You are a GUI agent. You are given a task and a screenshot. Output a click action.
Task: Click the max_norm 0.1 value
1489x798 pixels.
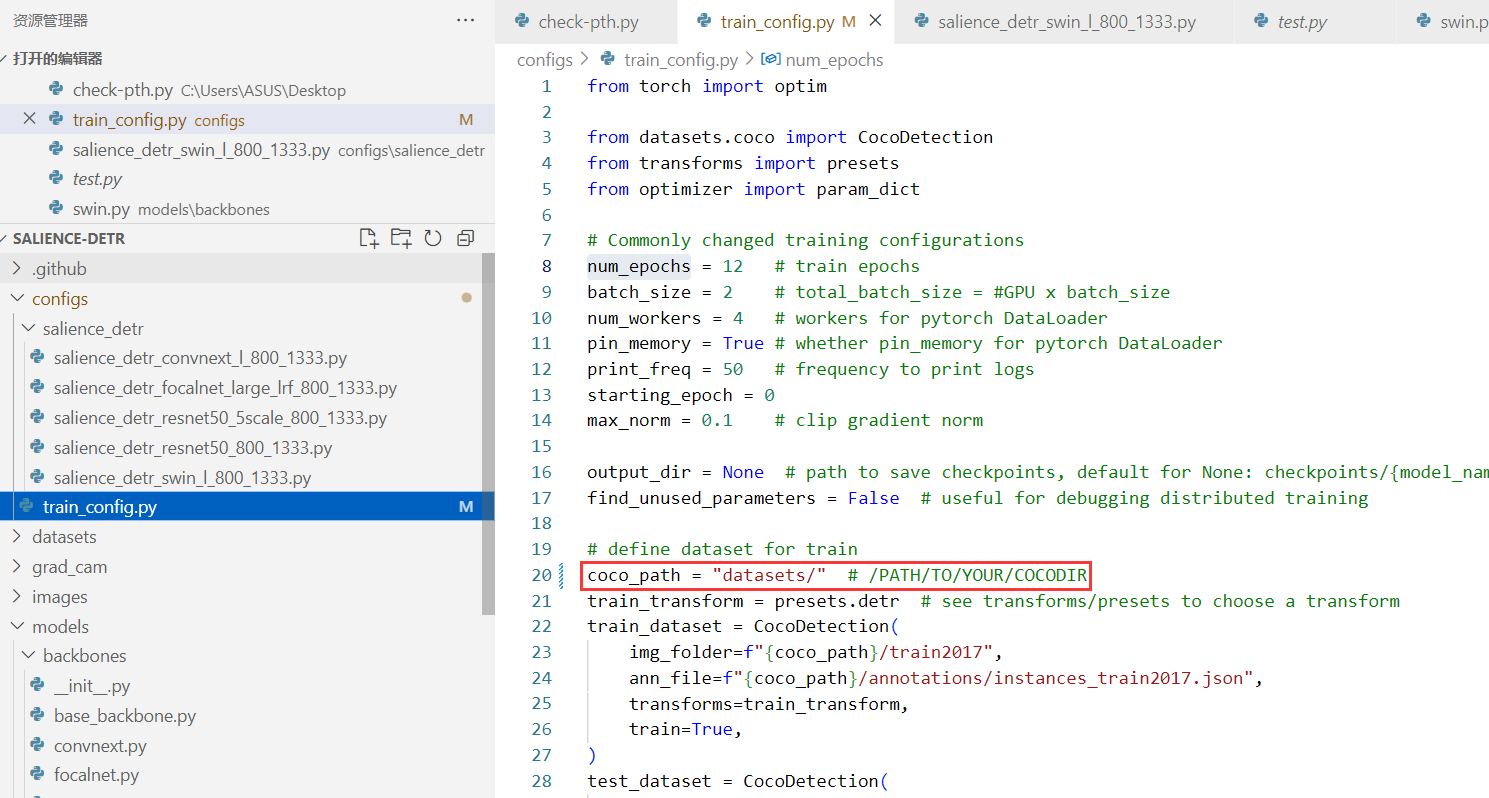click(x=717, y=420)
